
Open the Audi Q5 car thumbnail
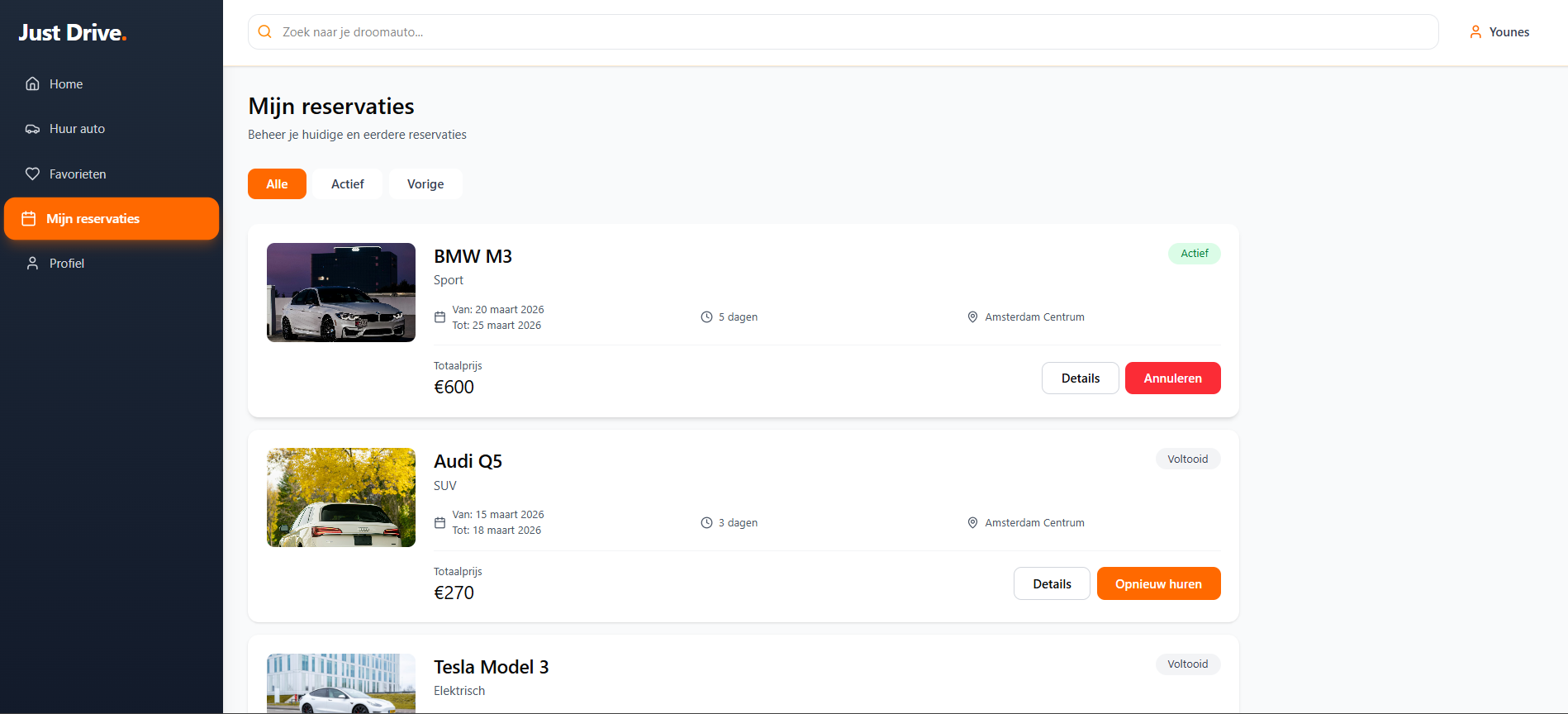point(341,497)
